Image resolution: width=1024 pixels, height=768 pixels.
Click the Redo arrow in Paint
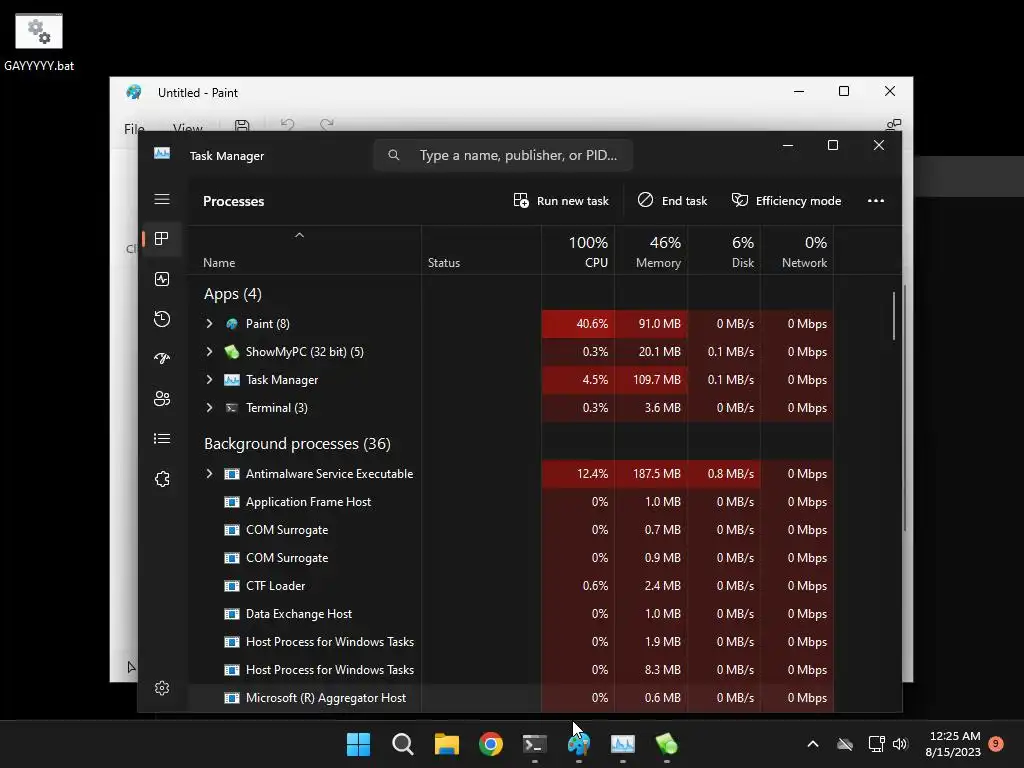click(327, 124)
